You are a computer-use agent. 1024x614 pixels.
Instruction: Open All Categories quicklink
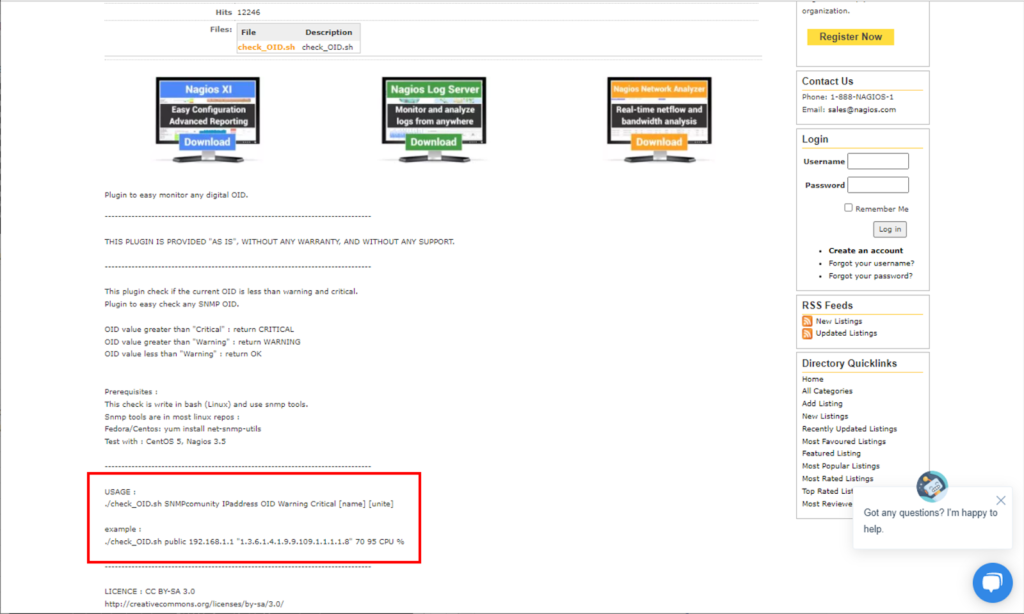pos(827,391)
